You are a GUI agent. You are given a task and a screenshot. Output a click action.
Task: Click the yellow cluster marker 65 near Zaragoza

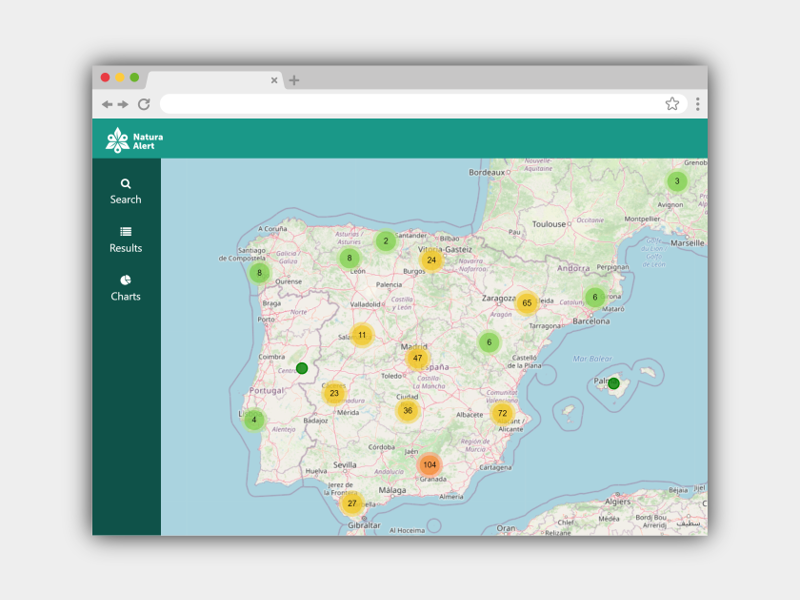tap(527, 303)
